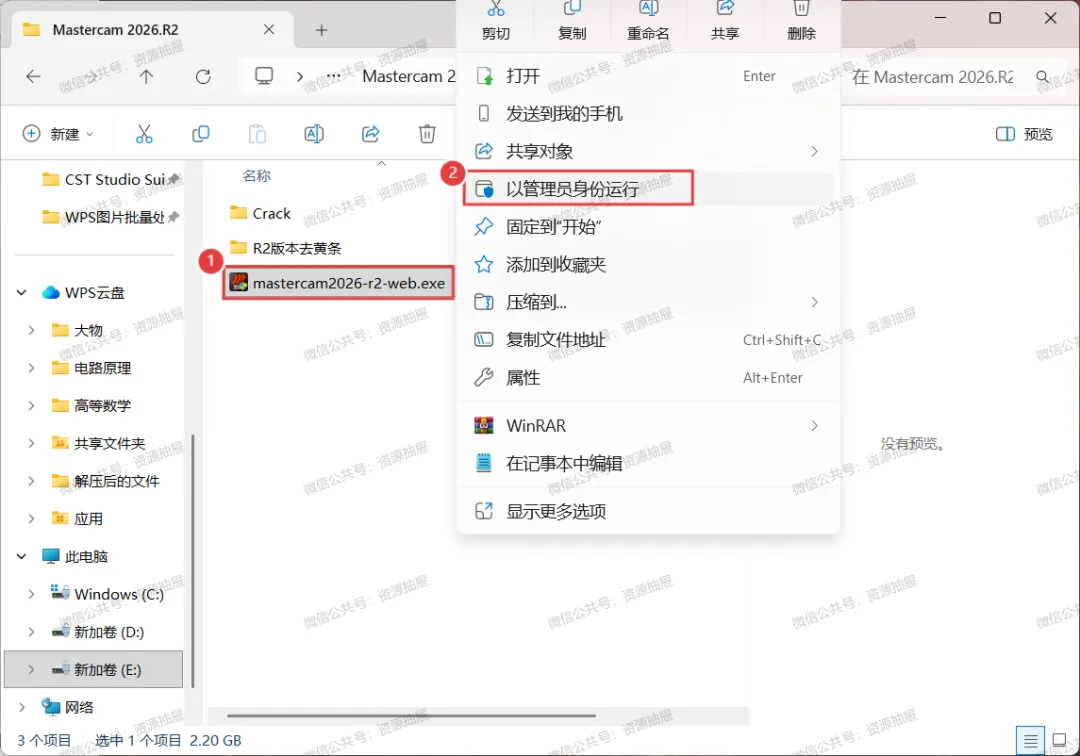Click the toolbar paste icon
The width and height of the screenshot is (1080, 756).
(x=257, y=134)
